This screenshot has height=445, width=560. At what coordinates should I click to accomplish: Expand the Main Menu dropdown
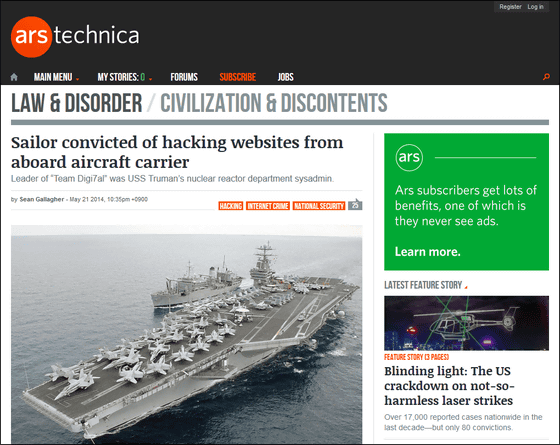(56, 77)
